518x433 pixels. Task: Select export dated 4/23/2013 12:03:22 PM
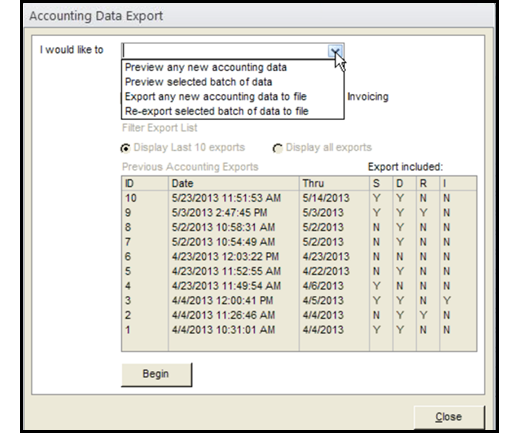(299, 257)
